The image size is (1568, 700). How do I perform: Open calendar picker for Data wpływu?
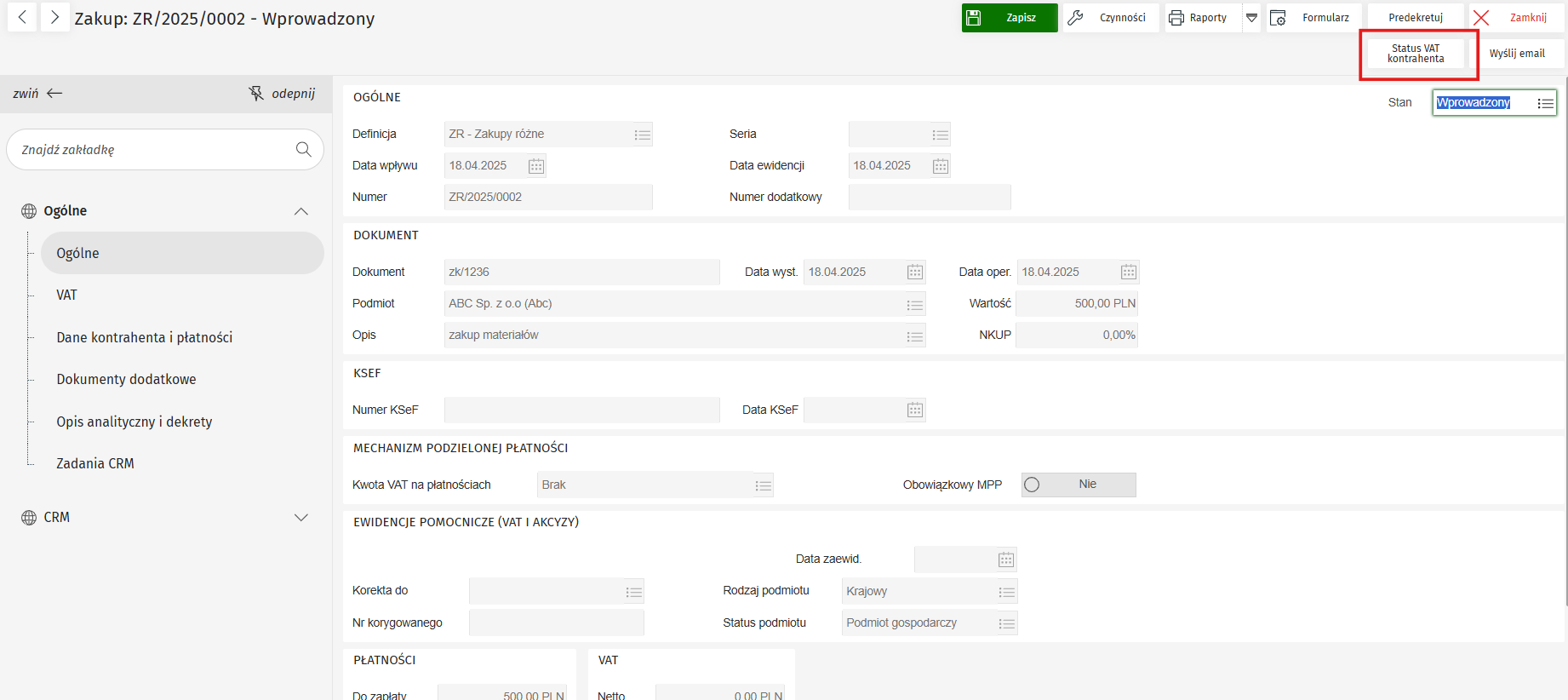click(x=535, y=166)
